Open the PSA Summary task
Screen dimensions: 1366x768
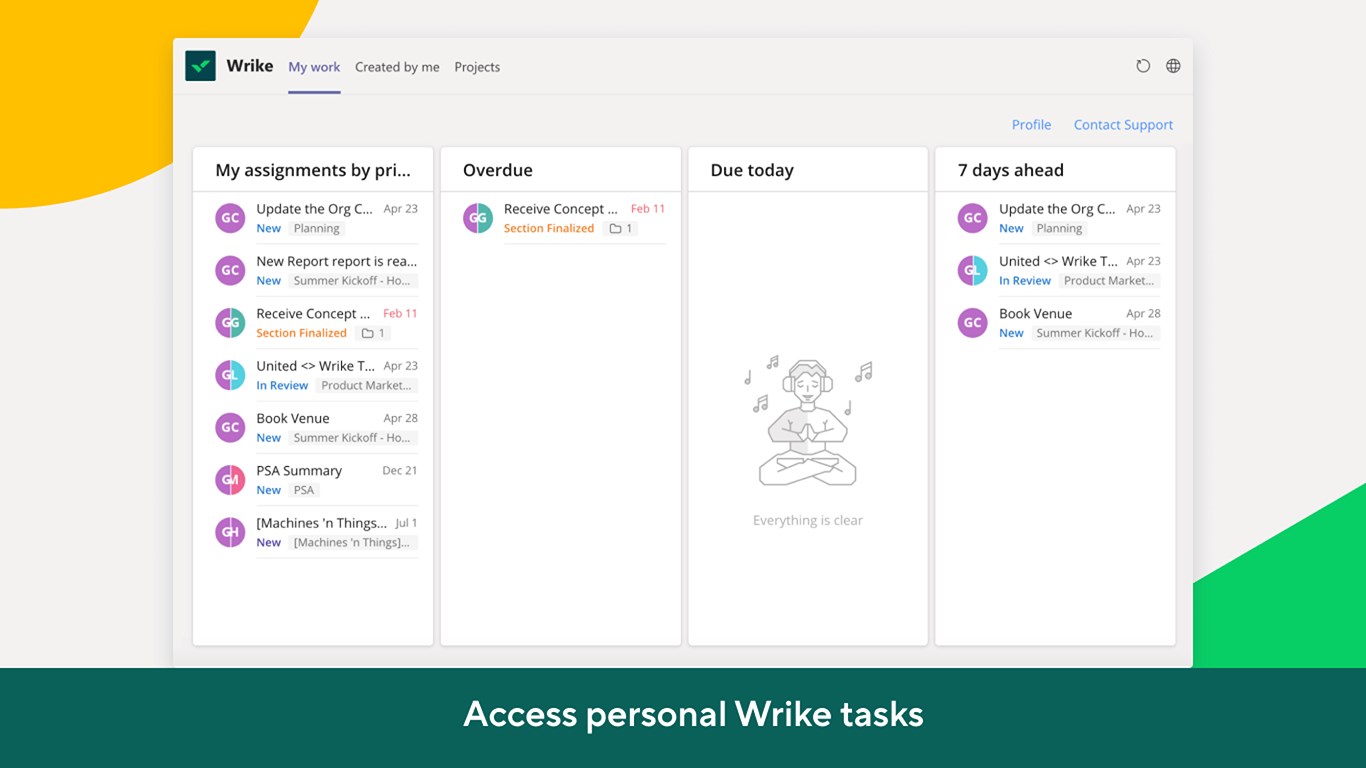(x=299, y=470)
